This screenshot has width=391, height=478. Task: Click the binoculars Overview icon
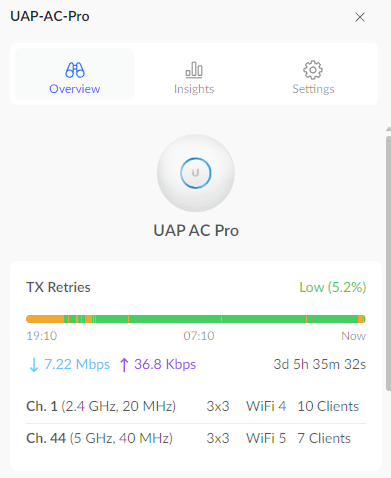click(x=75, y=70)
